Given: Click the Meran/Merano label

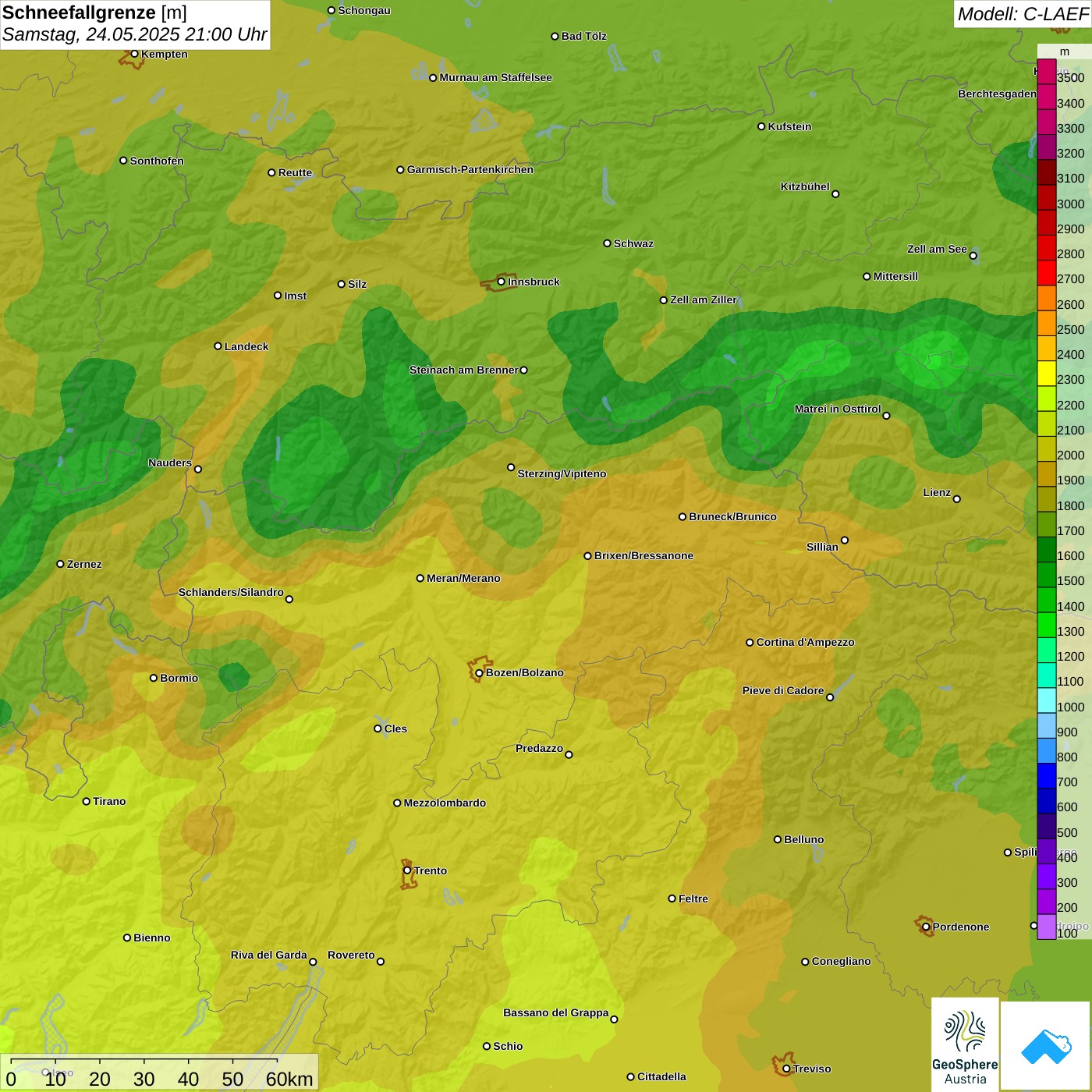Looking at the screenshot, I should 463,578.
